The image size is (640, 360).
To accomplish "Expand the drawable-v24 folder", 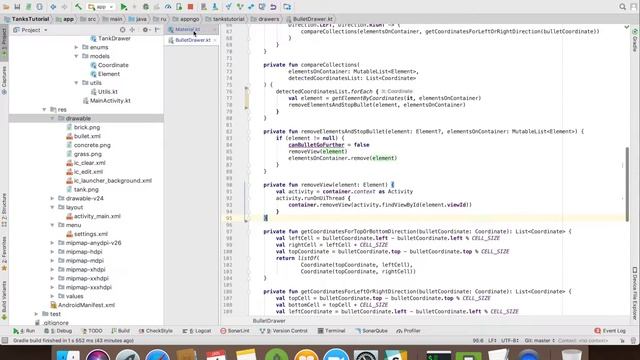I will point(53,198).
